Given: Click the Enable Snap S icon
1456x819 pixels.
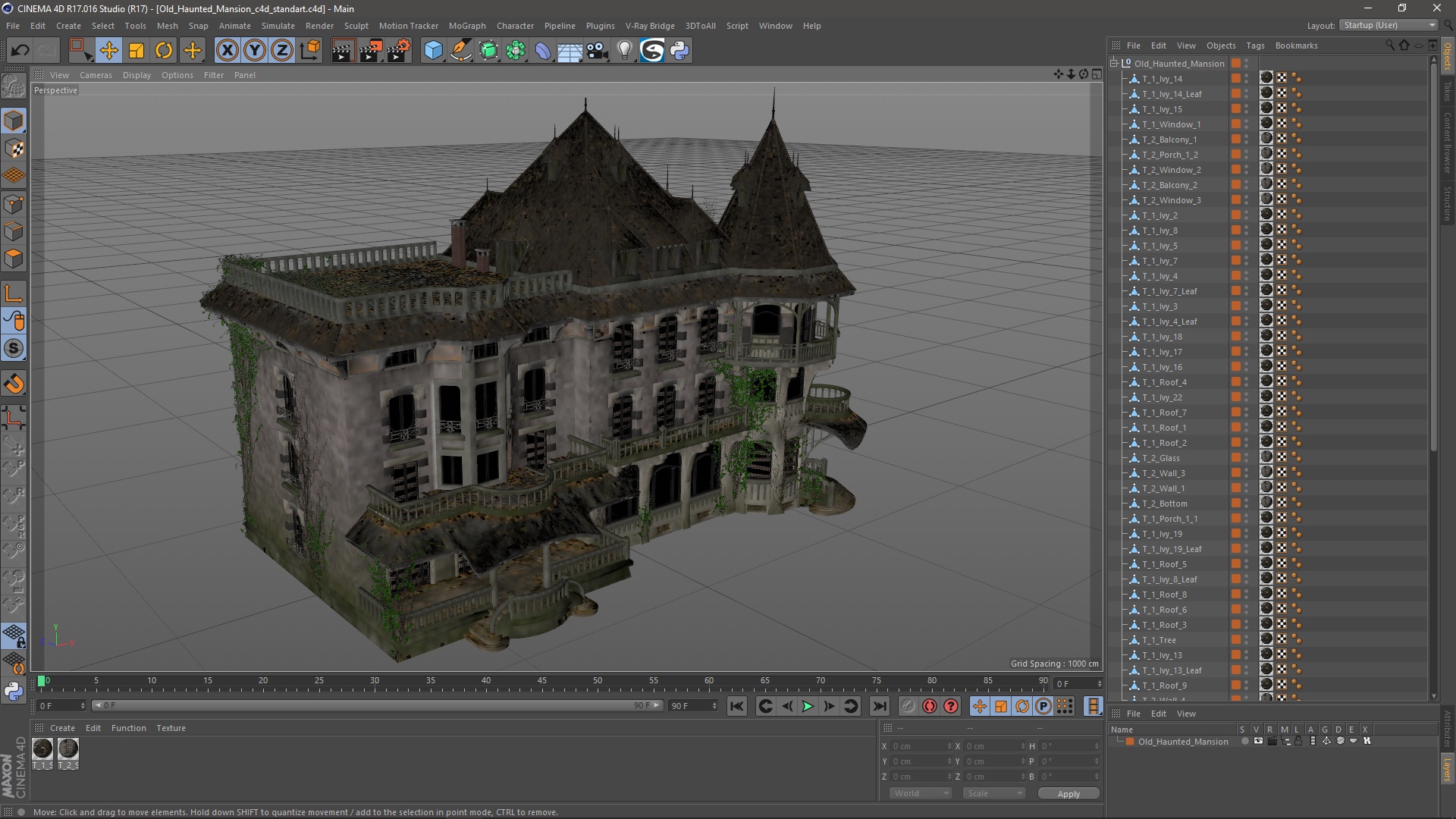Looking at the screenshot, I should 14,348.
